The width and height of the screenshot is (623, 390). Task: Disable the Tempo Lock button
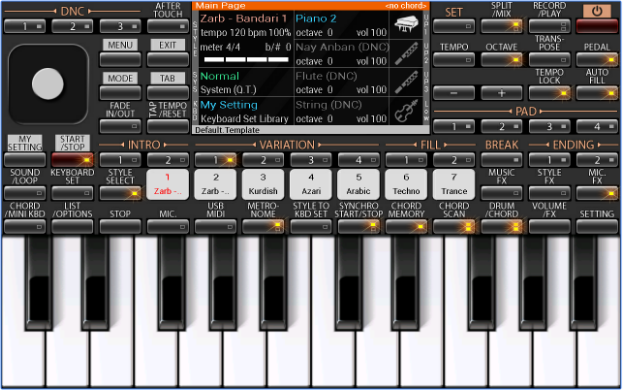tap(549, 93)
